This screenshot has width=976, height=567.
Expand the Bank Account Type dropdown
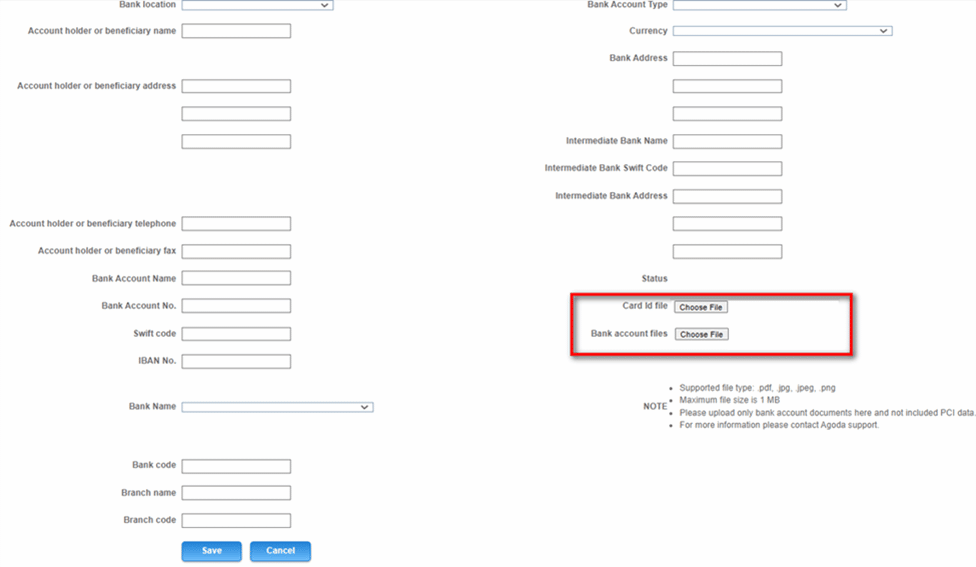click(760, 5)
